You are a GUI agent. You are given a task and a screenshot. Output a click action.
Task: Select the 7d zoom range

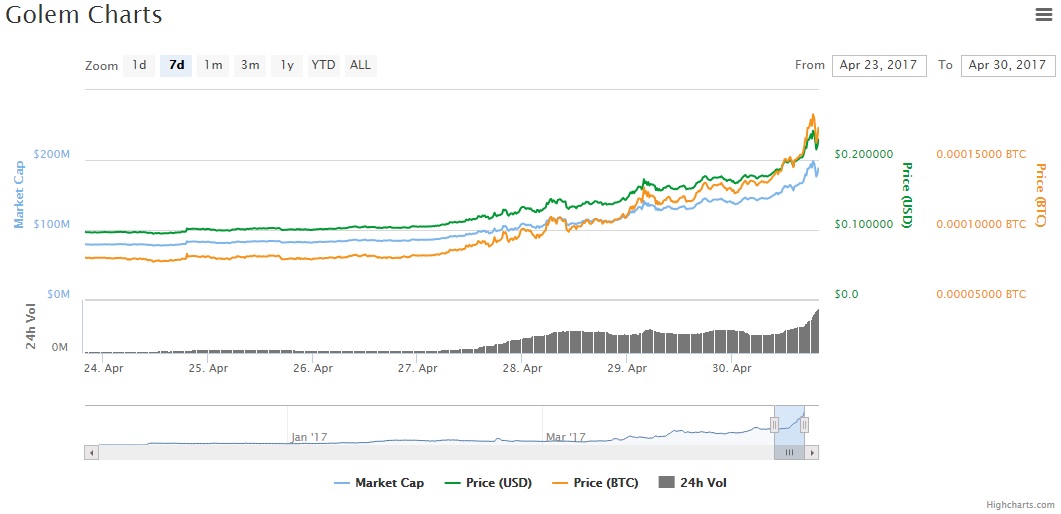tap(176, 66)
